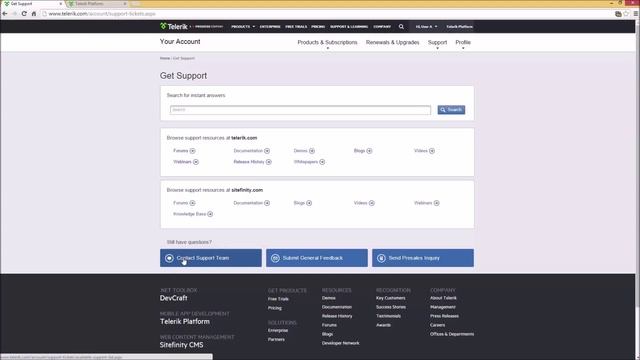Switch to the Get Support browser tab
This screenshot has height=360, width=640.
click(x=32, y=4)
